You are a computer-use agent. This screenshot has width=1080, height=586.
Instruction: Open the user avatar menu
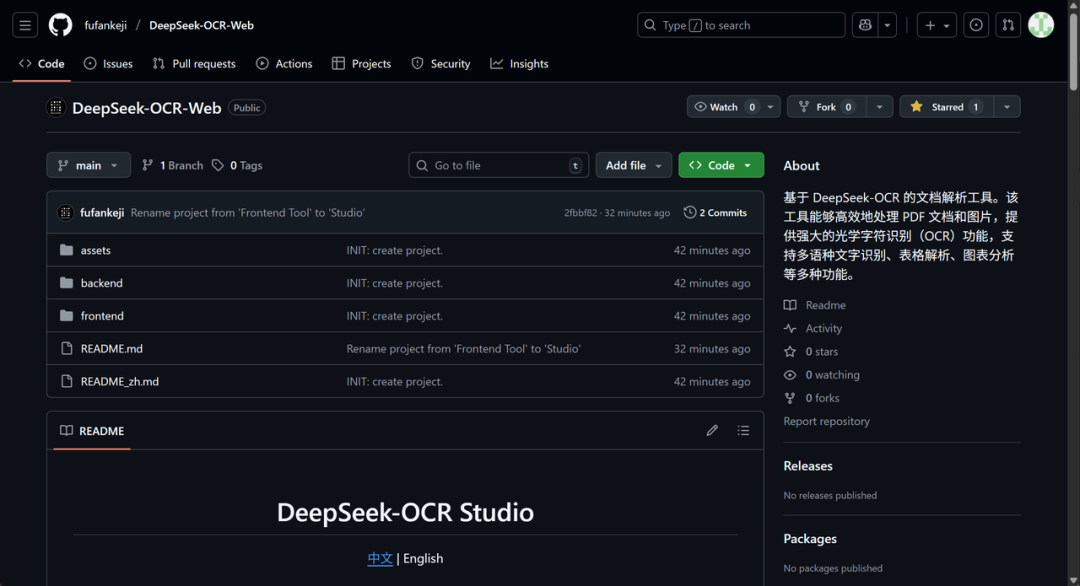1041,25
